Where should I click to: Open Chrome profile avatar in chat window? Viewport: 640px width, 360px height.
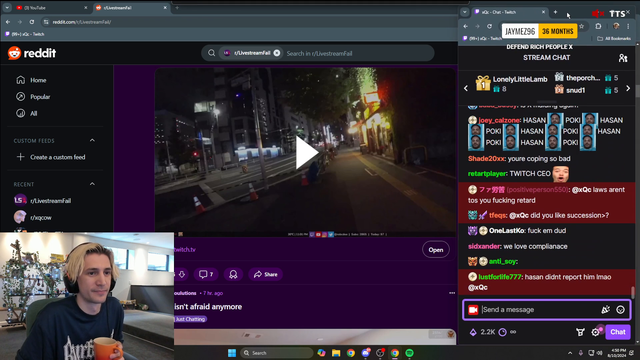[x=616, y=27]
